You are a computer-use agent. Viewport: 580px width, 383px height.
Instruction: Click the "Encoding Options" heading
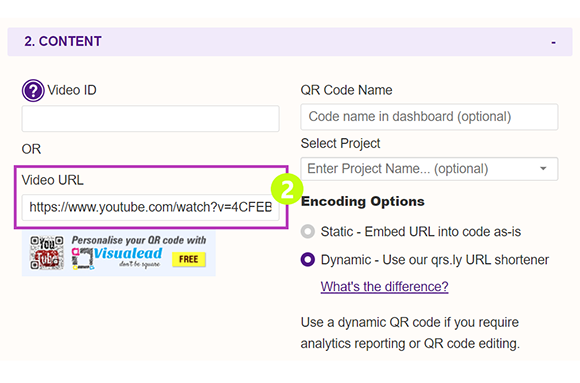363,201
